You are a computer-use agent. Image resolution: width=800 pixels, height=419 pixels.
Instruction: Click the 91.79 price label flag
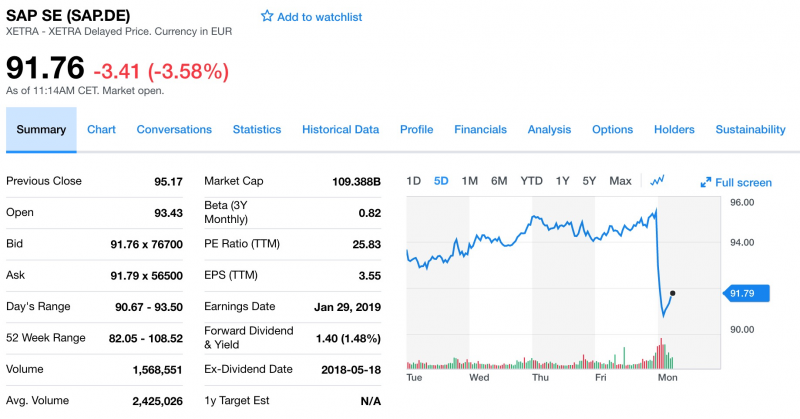click(x=746, y=293)
